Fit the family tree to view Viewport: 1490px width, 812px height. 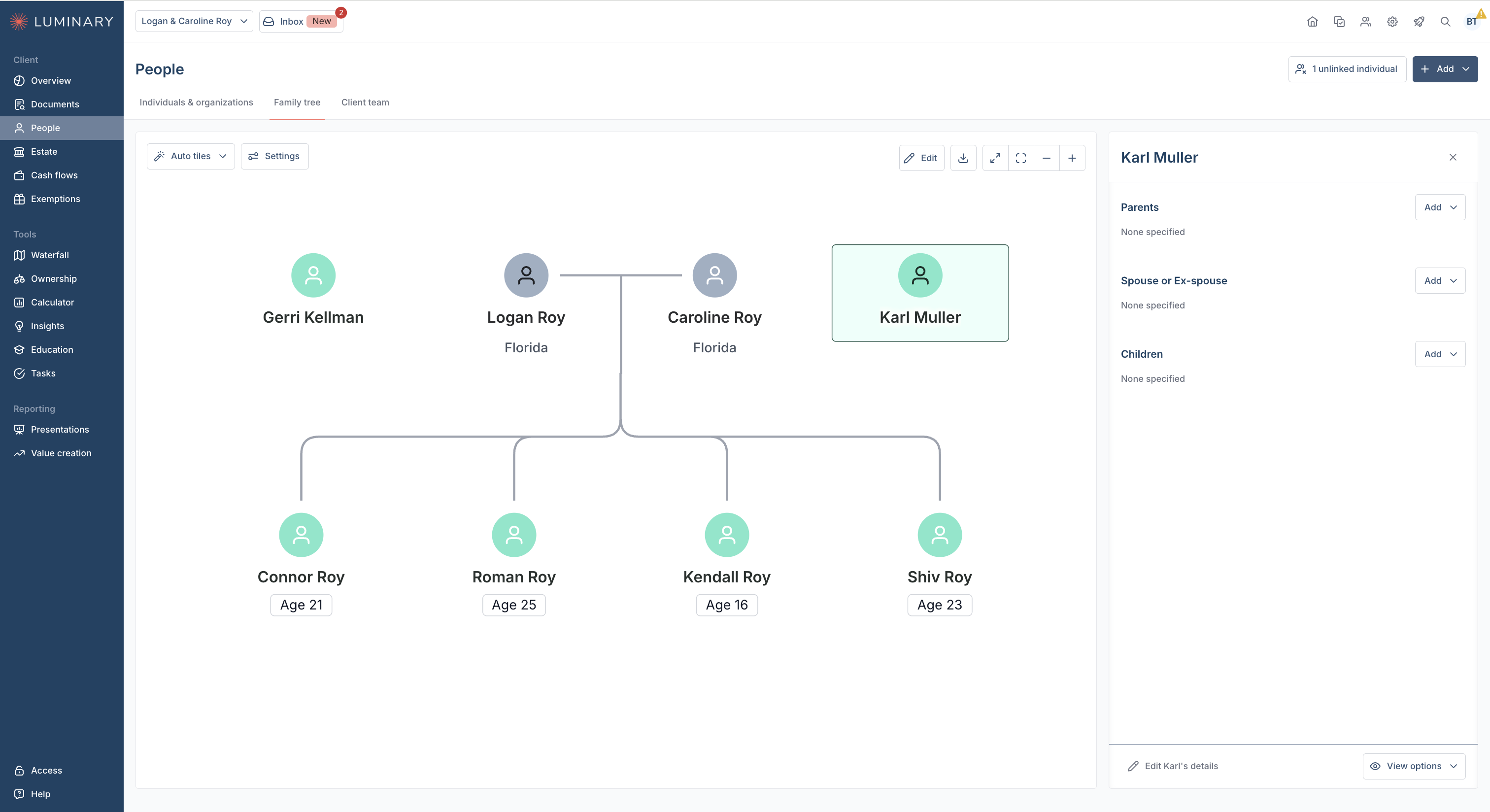coord(1020,158)
